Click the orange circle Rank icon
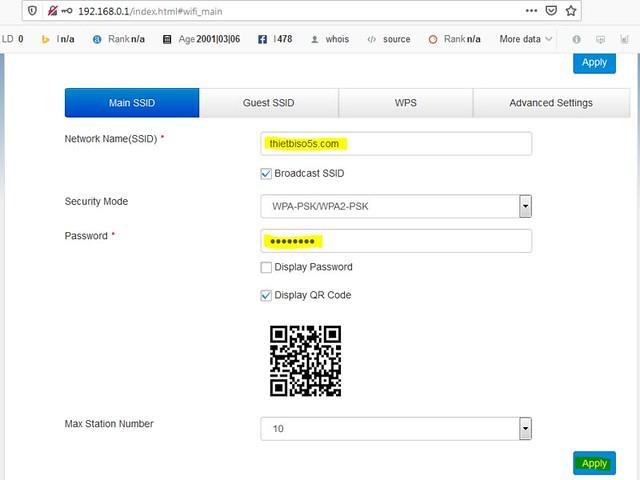The height and width of the screenshot is (480, 640). [x=433, y=39]
